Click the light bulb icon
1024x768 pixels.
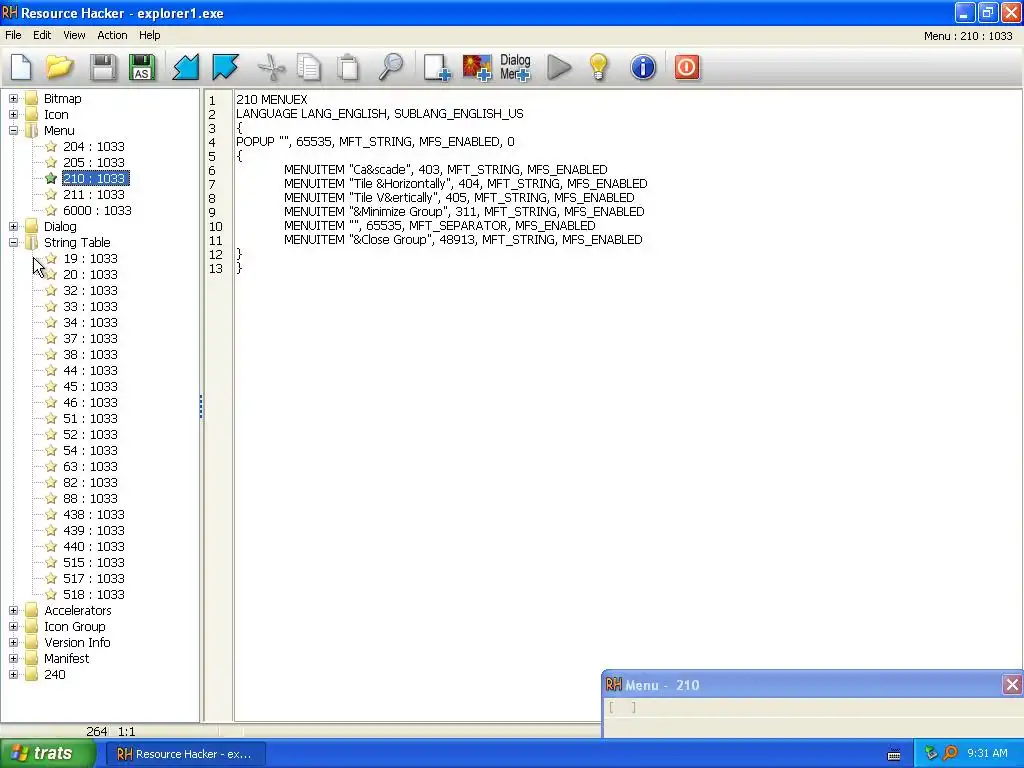pos(599,67)
